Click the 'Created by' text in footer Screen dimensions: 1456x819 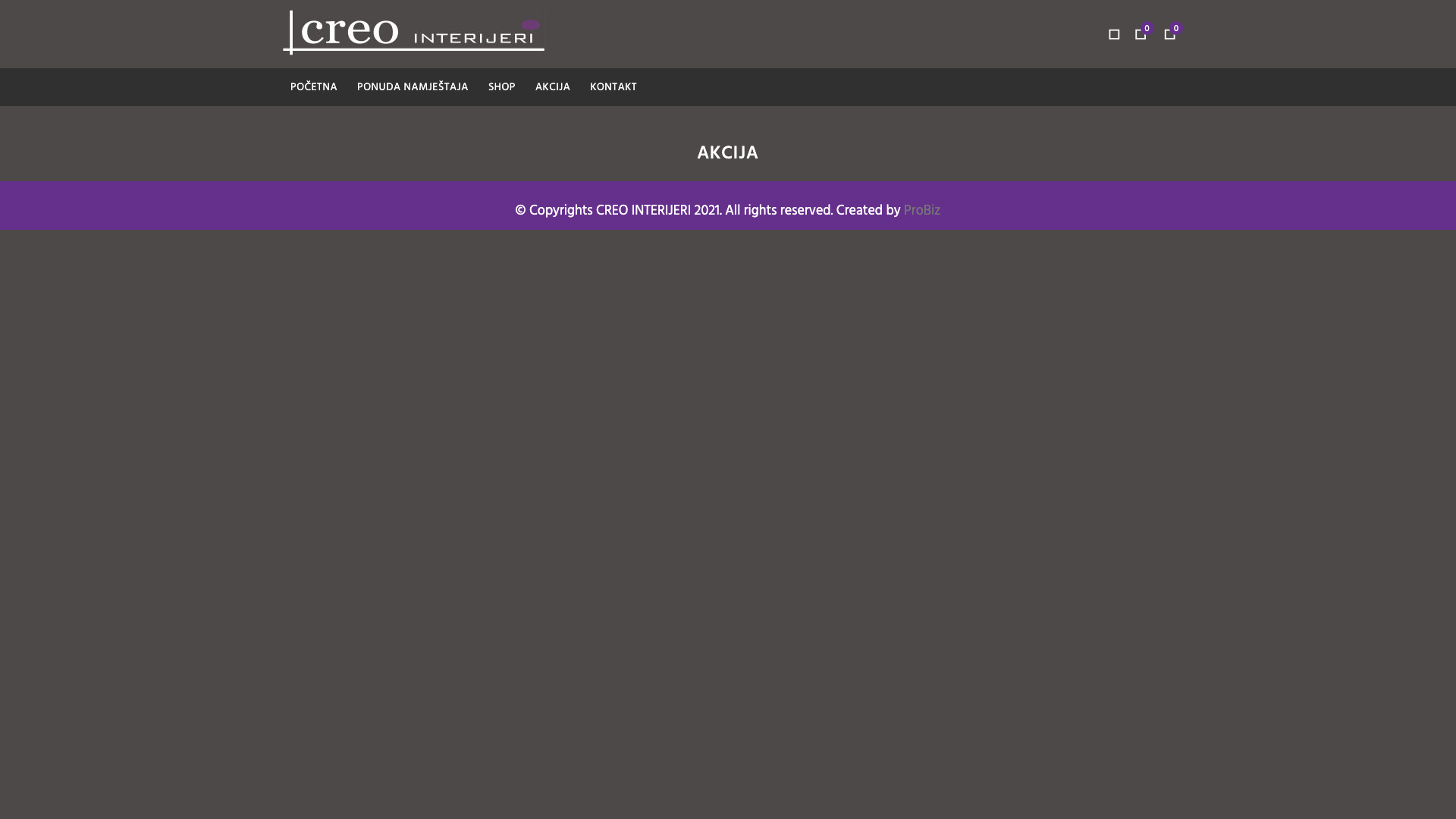[x=868, y=211]
